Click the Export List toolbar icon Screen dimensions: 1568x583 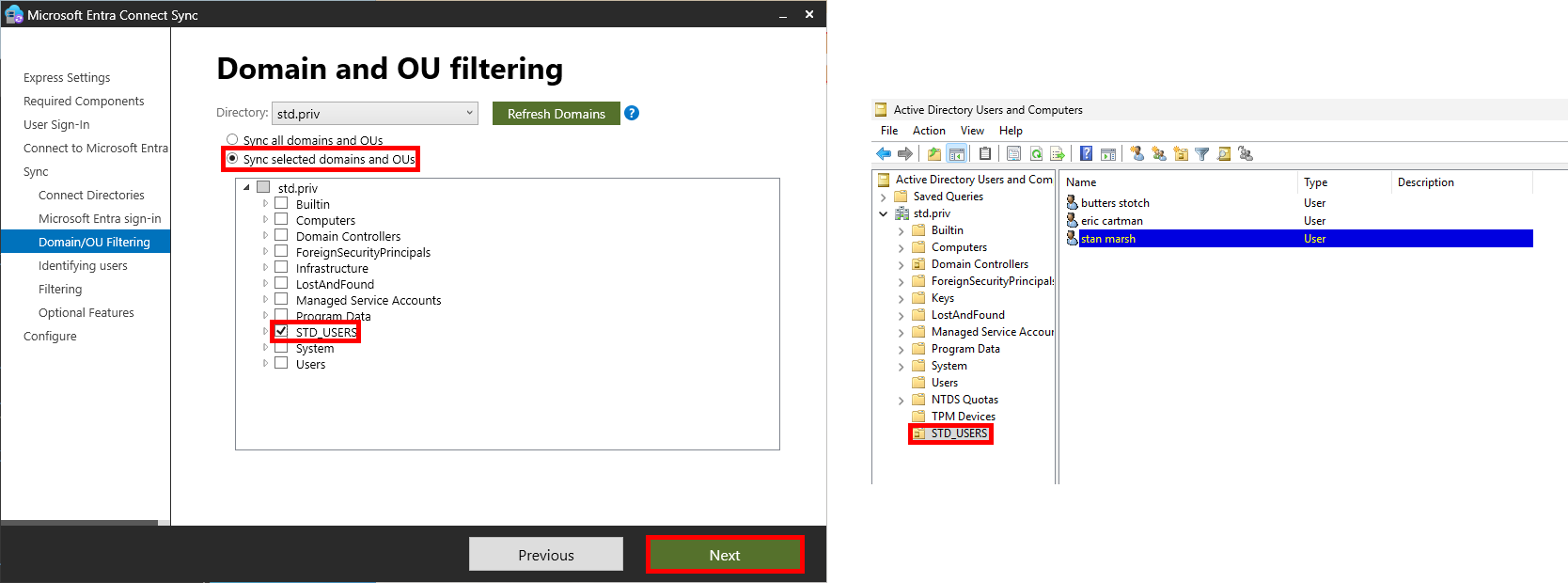coord(1058,153)
